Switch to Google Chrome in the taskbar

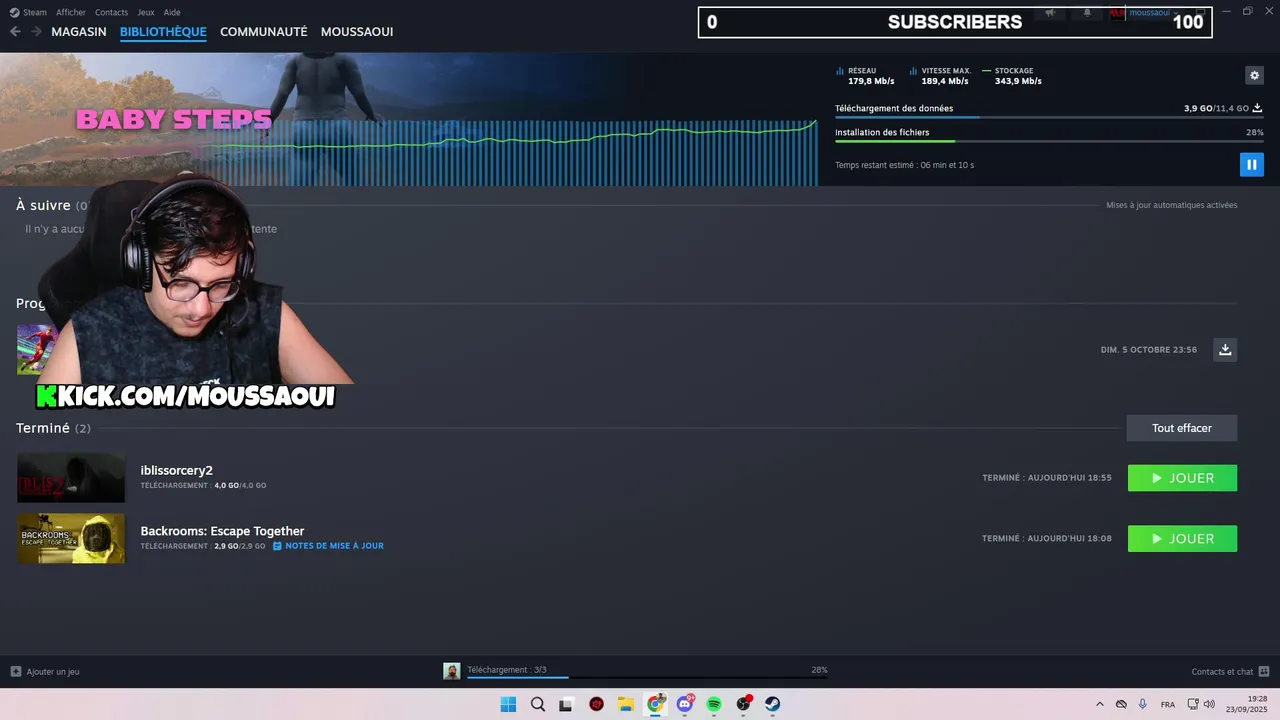[655, 704]
